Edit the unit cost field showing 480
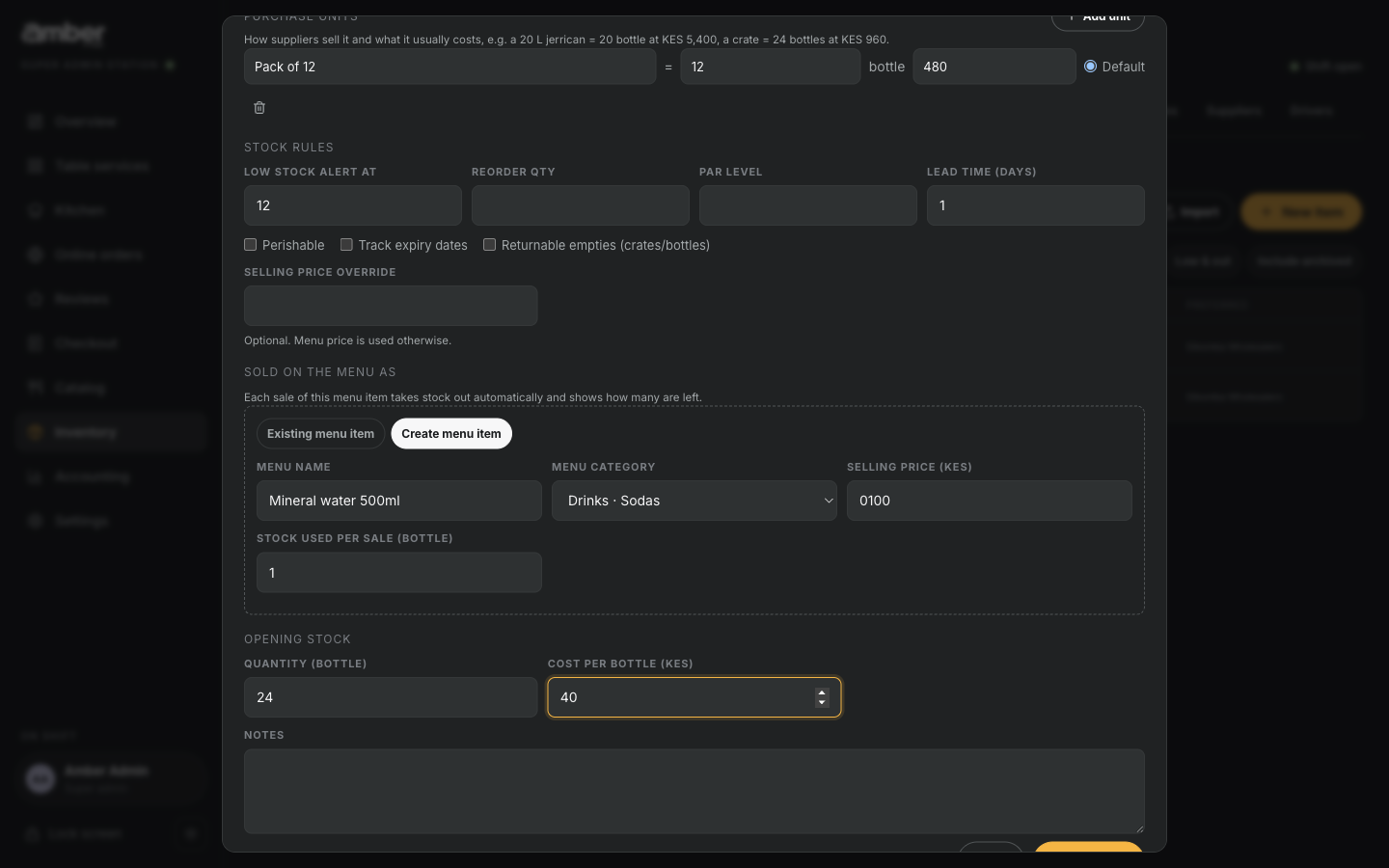Screen dimensions: 1389x868 click(994, 67)
